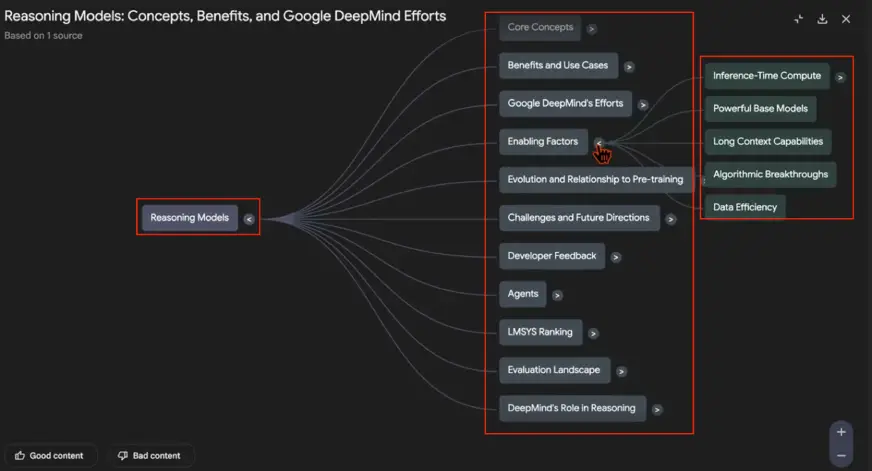Viewport: 872px width, 471px height.
Task: Expand Challenges and Future Directions arrow
Action: pyautogui.click(x=671, y=219)
